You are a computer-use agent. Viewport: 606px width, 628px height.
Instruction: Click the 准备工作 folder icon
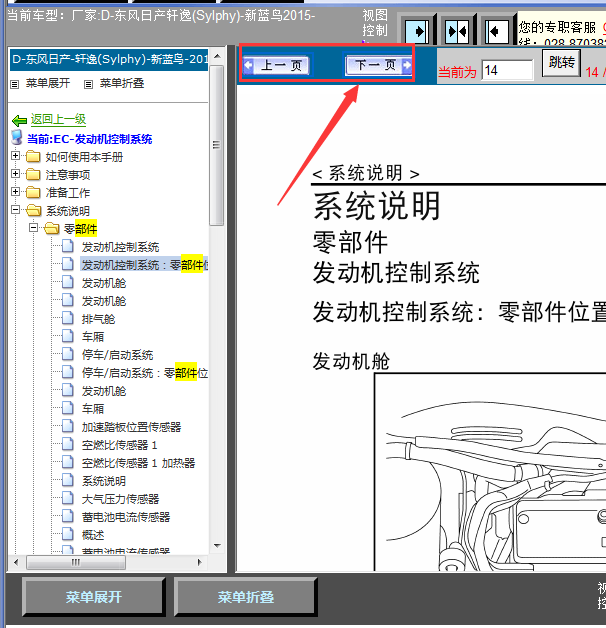click(33, 192)
